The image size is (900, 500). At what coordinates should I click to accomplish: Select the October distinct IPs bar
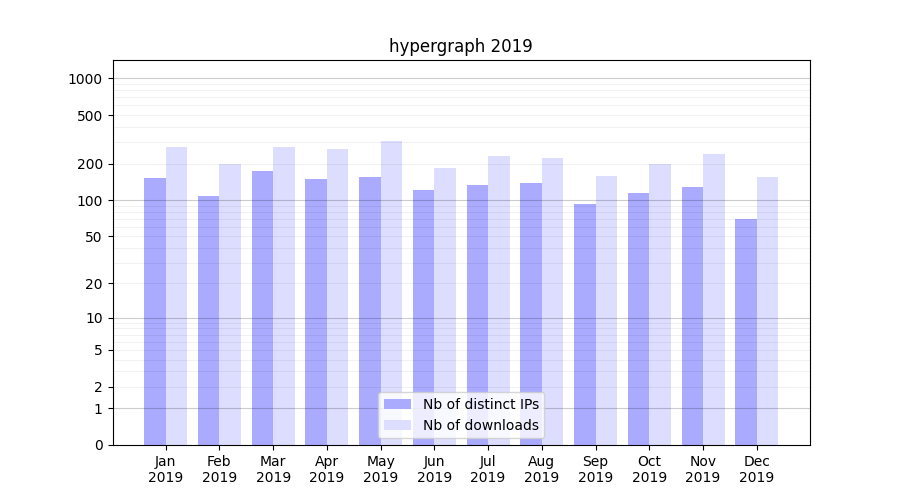pos(638,318)
